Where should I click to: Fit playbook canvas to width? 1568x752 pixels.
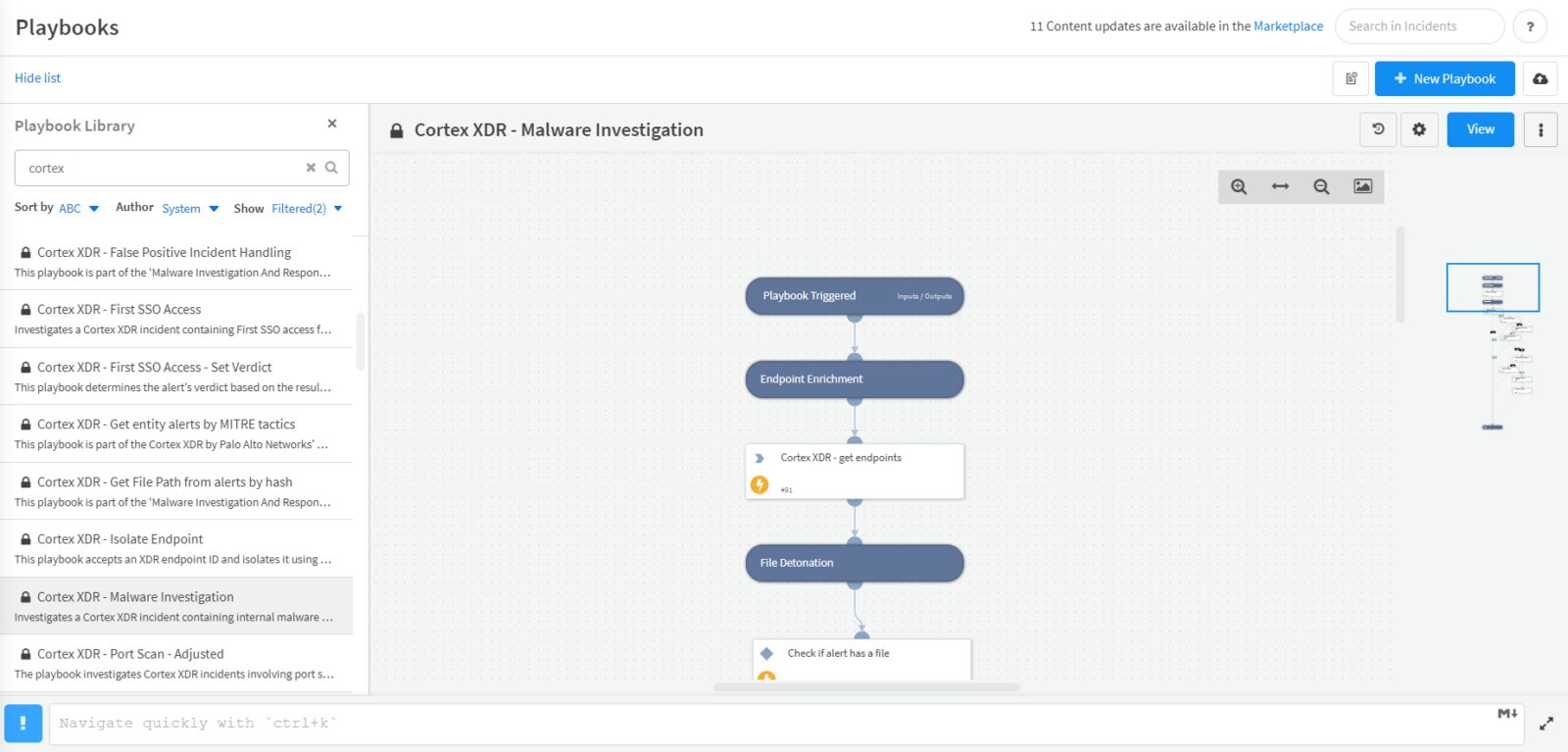(1280, 186)
